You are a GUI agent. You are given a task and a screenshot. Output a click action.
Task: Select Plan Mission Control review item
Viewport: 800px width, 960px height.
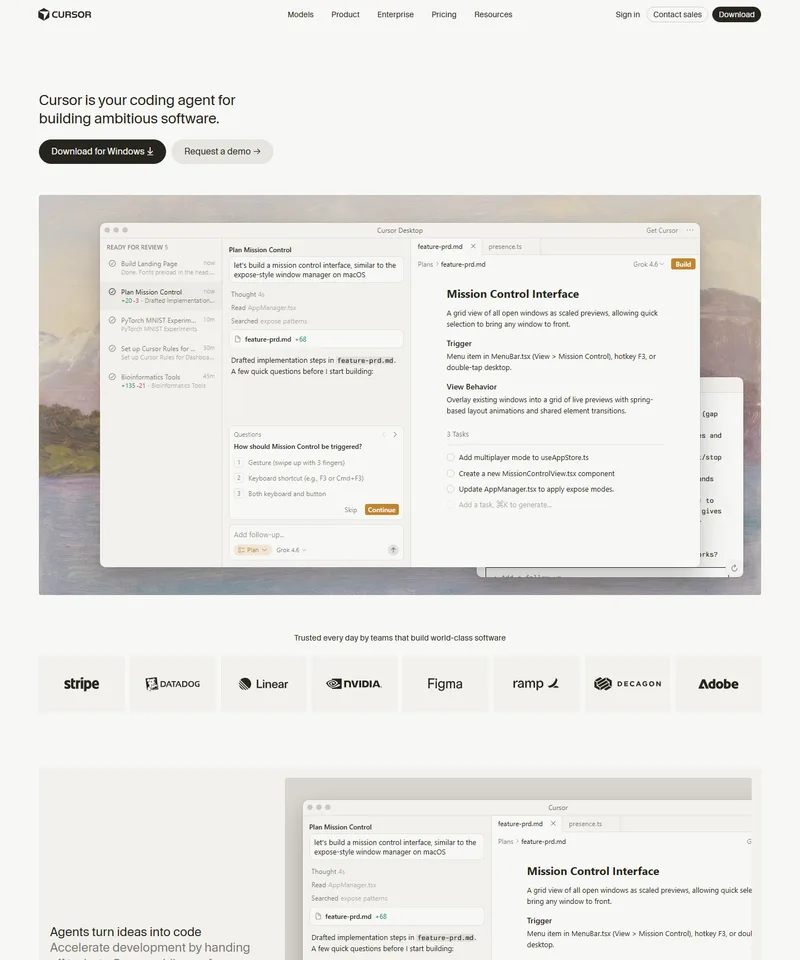tap(161, 296)
